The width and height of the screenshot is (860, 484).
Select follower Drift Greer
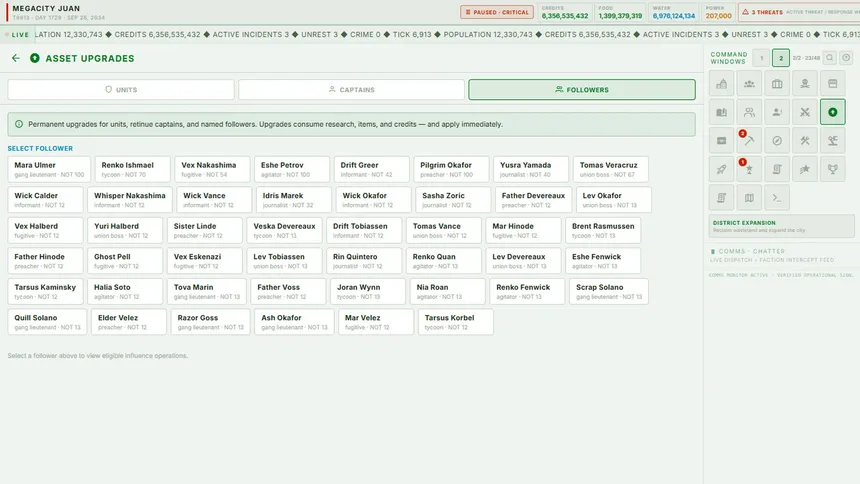coord(371,169)
